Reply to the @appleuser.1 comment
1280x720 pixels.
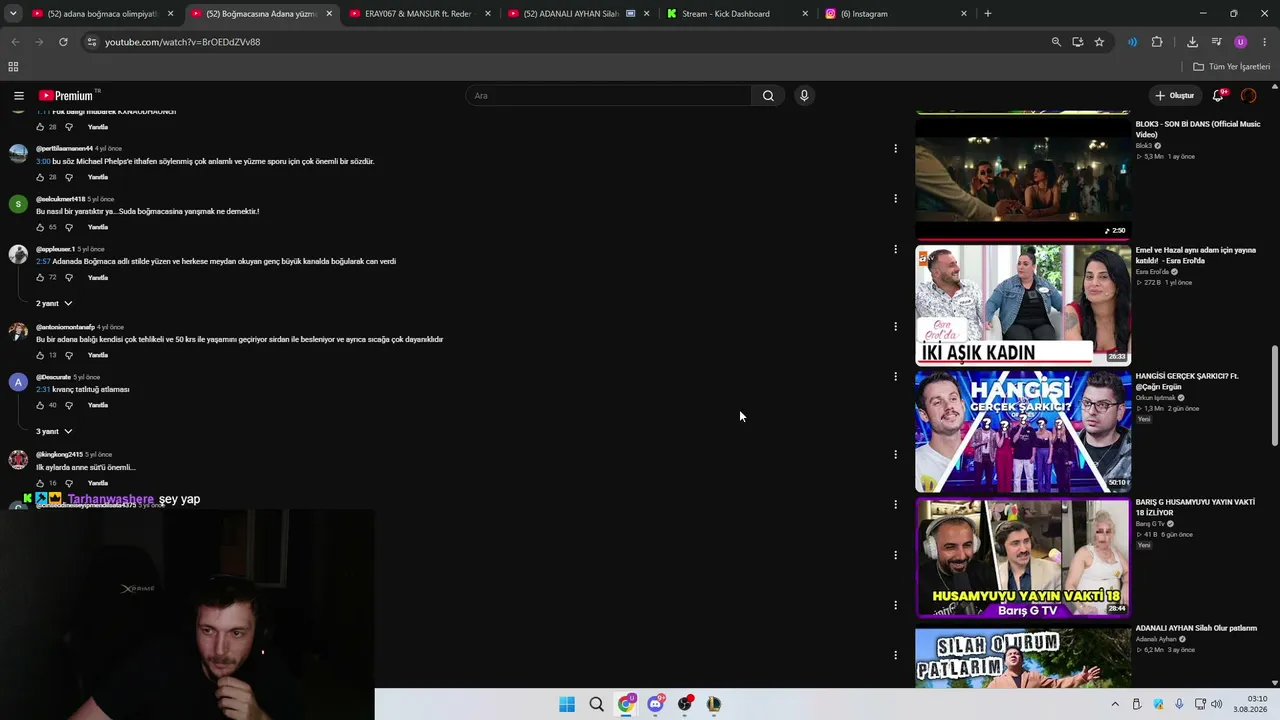98,277
